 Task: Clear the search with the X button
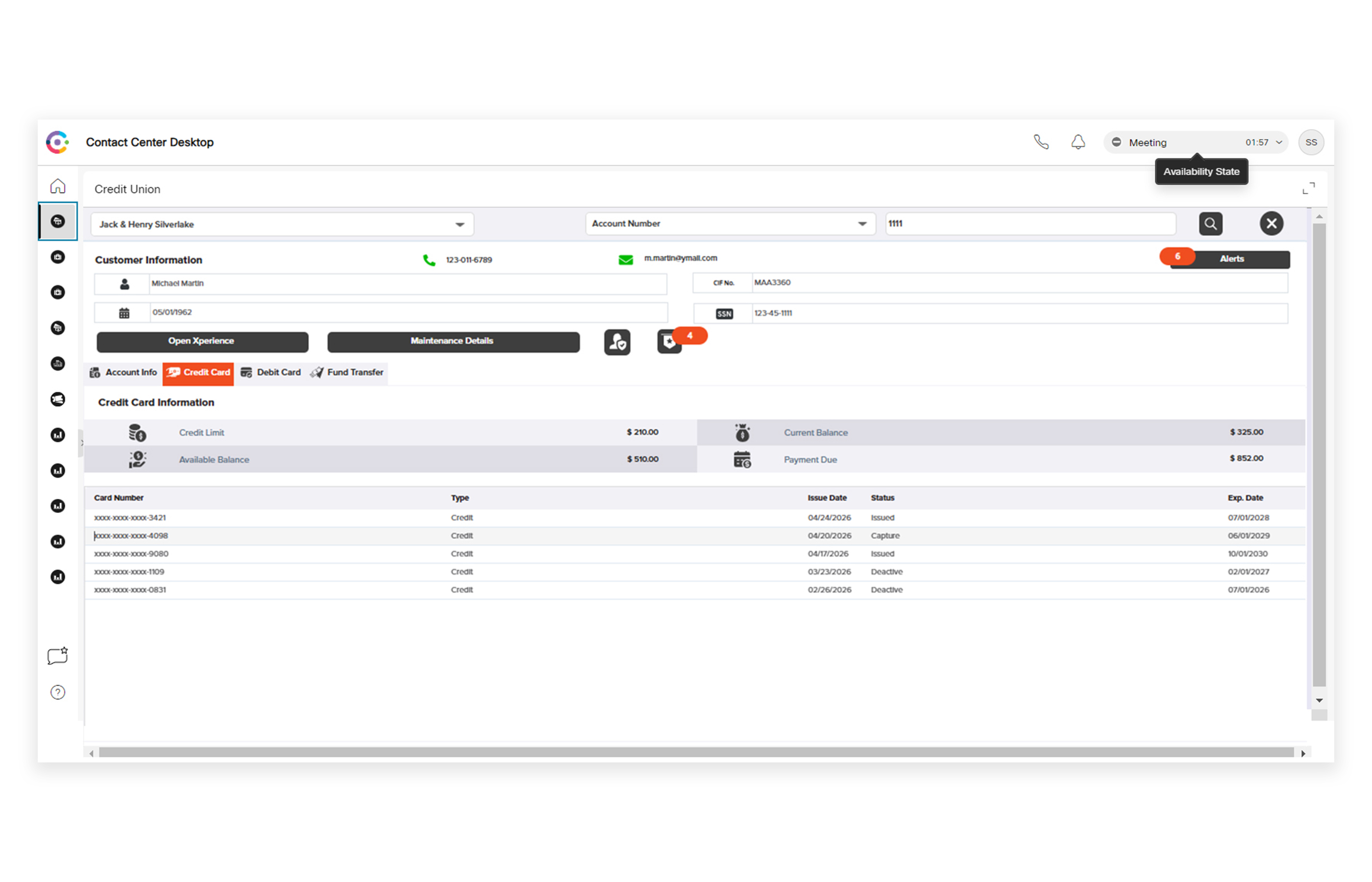(1271, 223)
